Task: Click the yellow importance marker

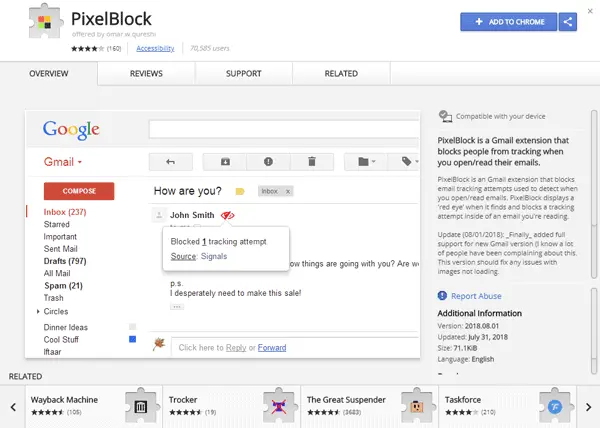Action: [240, 191]
